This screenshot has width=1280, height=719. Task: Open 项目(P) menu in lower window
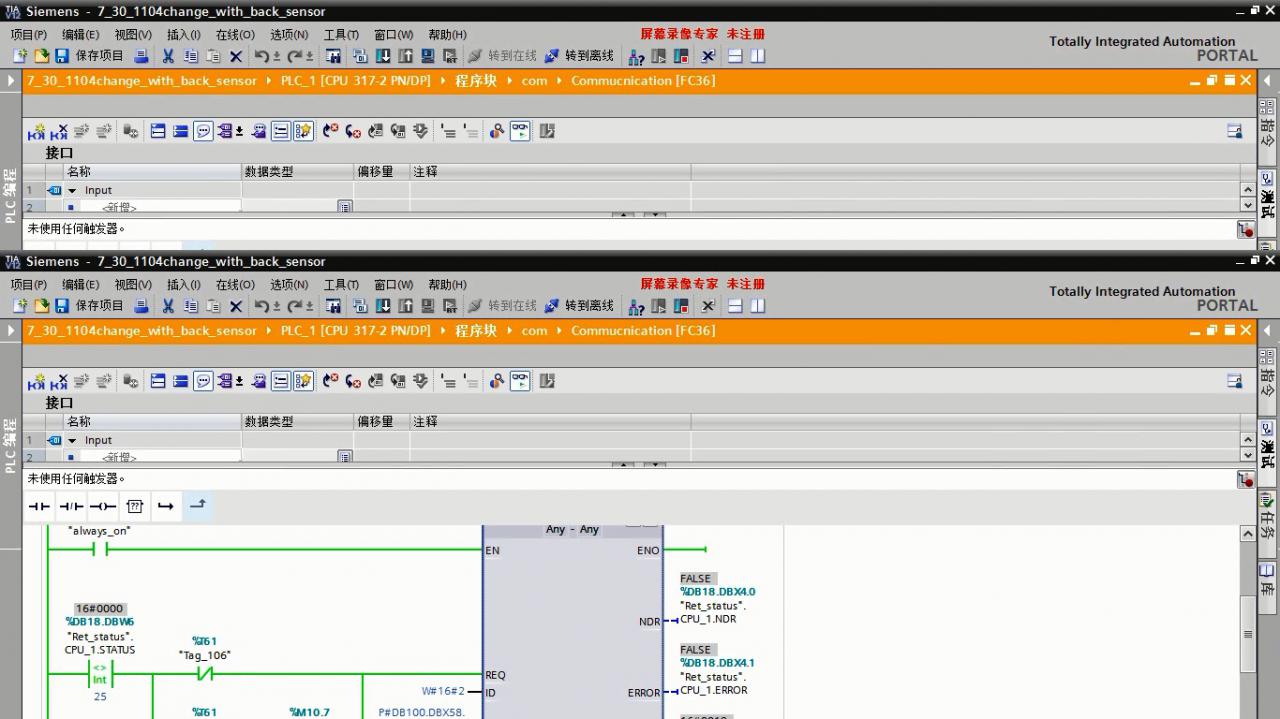[x=28, y=285]
